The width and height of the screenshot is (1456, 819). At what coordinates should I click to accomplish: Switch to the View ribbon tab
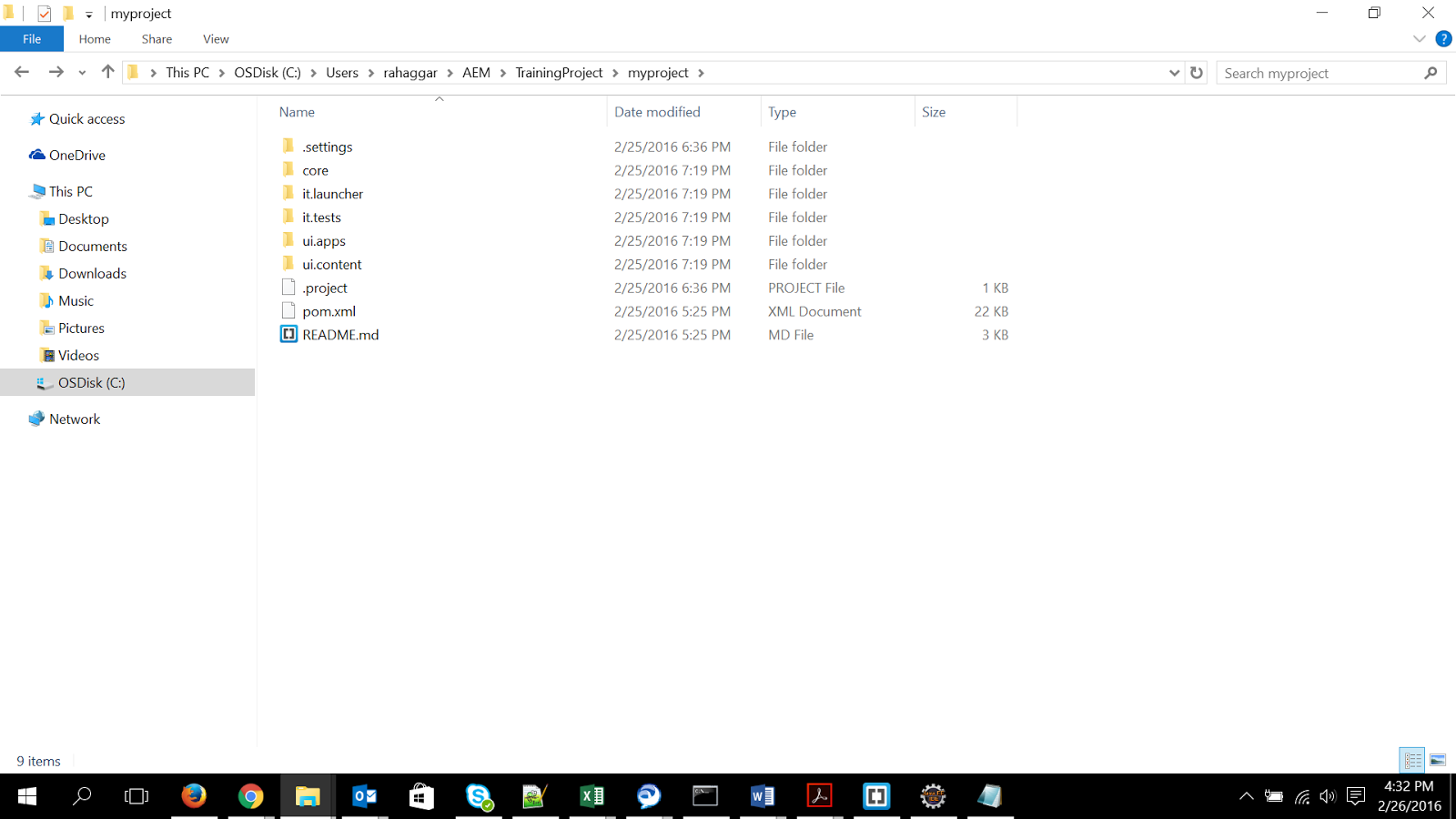click(x=216, y=38)
